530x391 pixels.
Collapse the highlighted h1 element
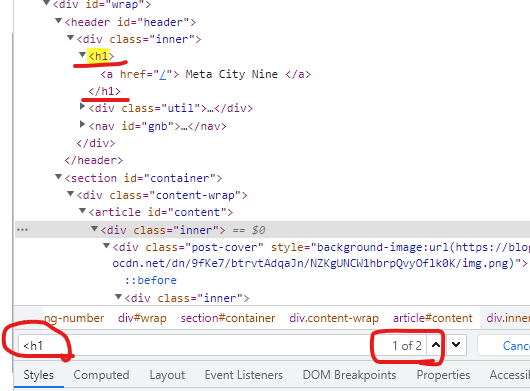(82, 54)
